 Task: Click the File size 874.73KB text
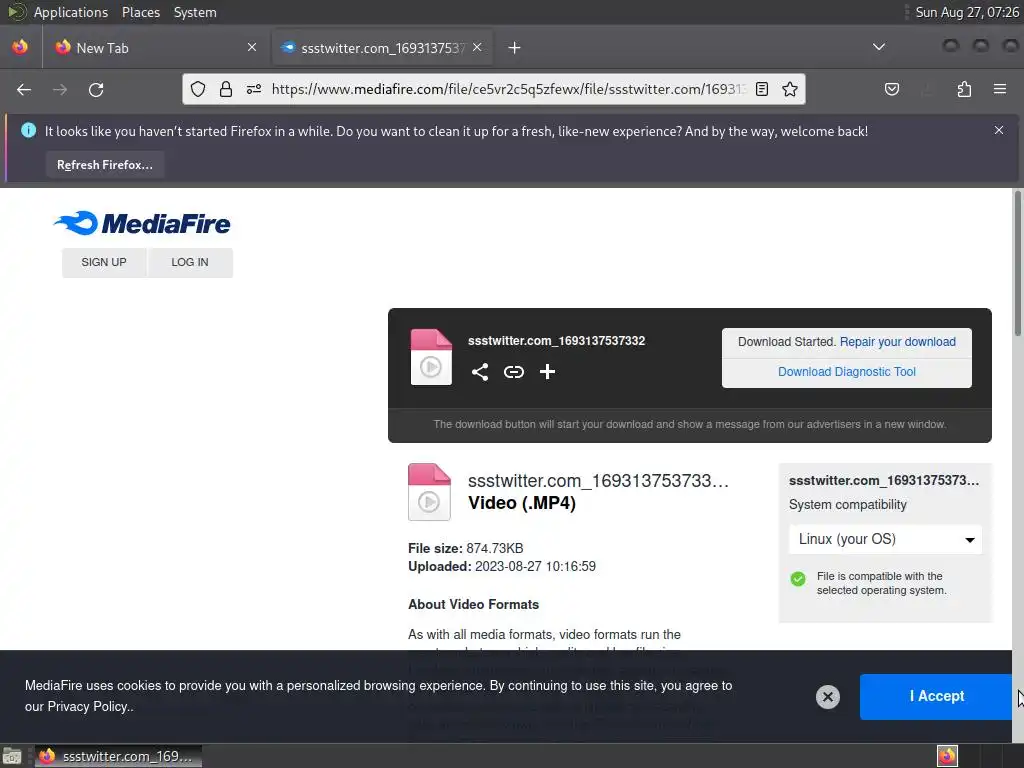click(x=466, y=549)
